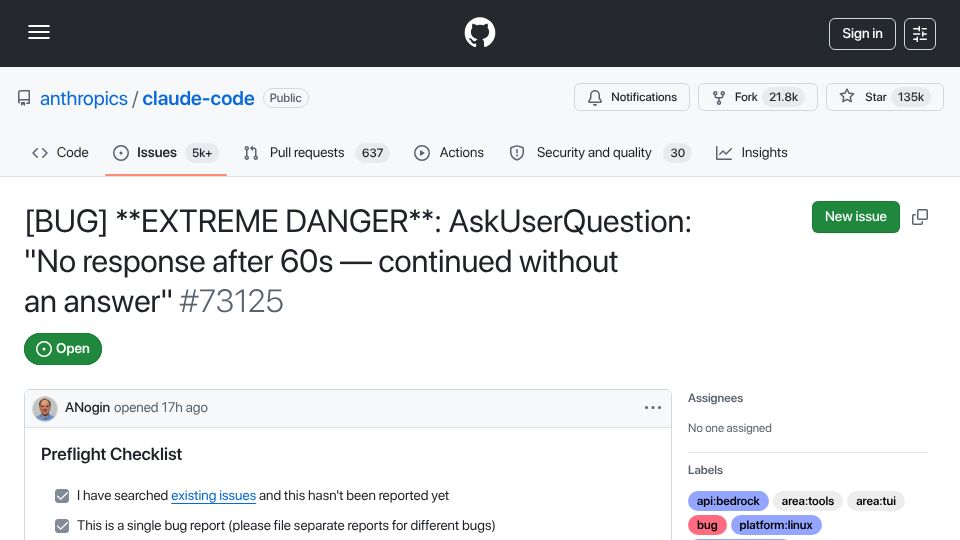Image resolution: width=960 pixels, height=540 pixels.
Task: Click the Labels heading
Action: pyautogui.click(x=705, y=470)
